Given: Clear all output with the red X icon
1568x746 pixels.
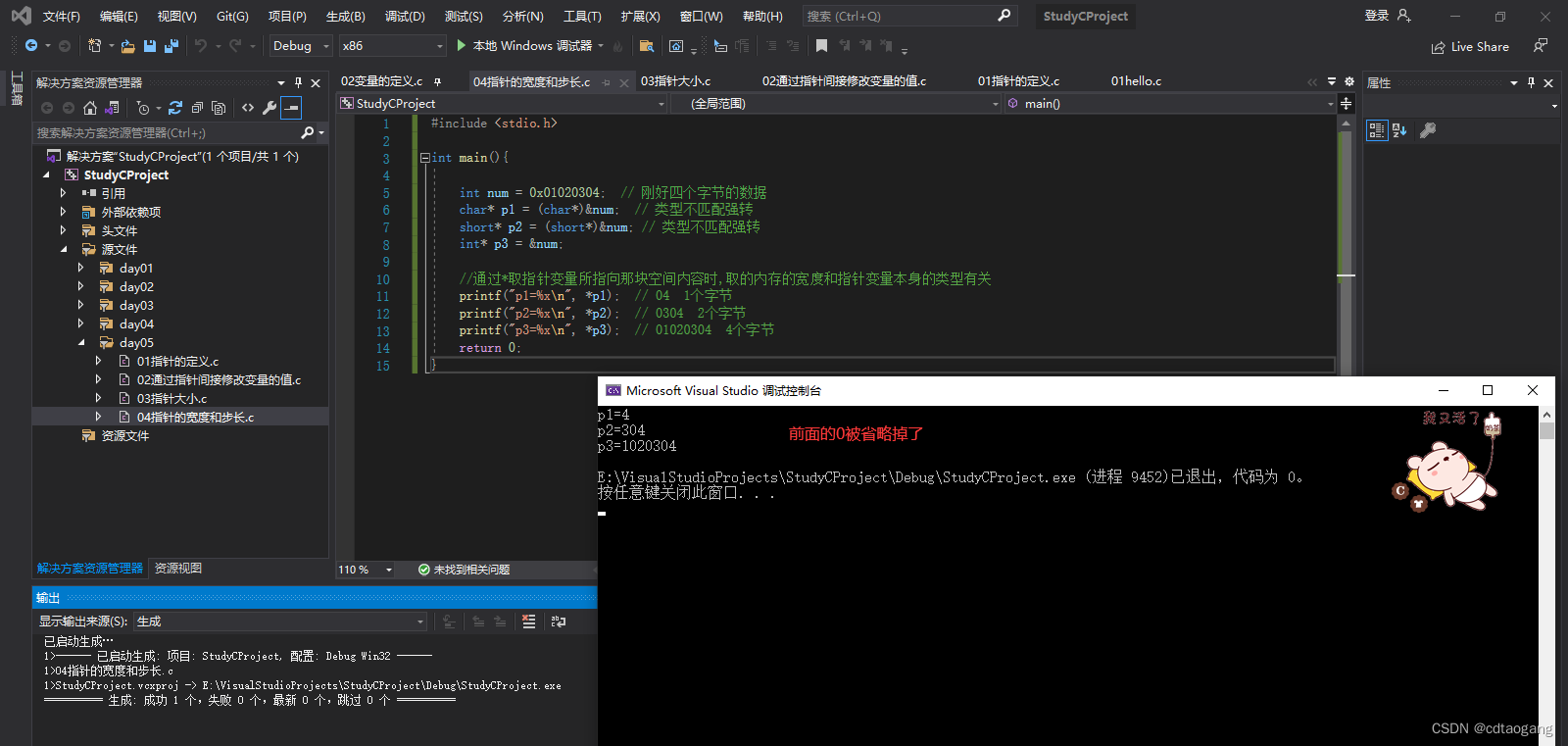Looking at the screenshot, I should 528,622.
